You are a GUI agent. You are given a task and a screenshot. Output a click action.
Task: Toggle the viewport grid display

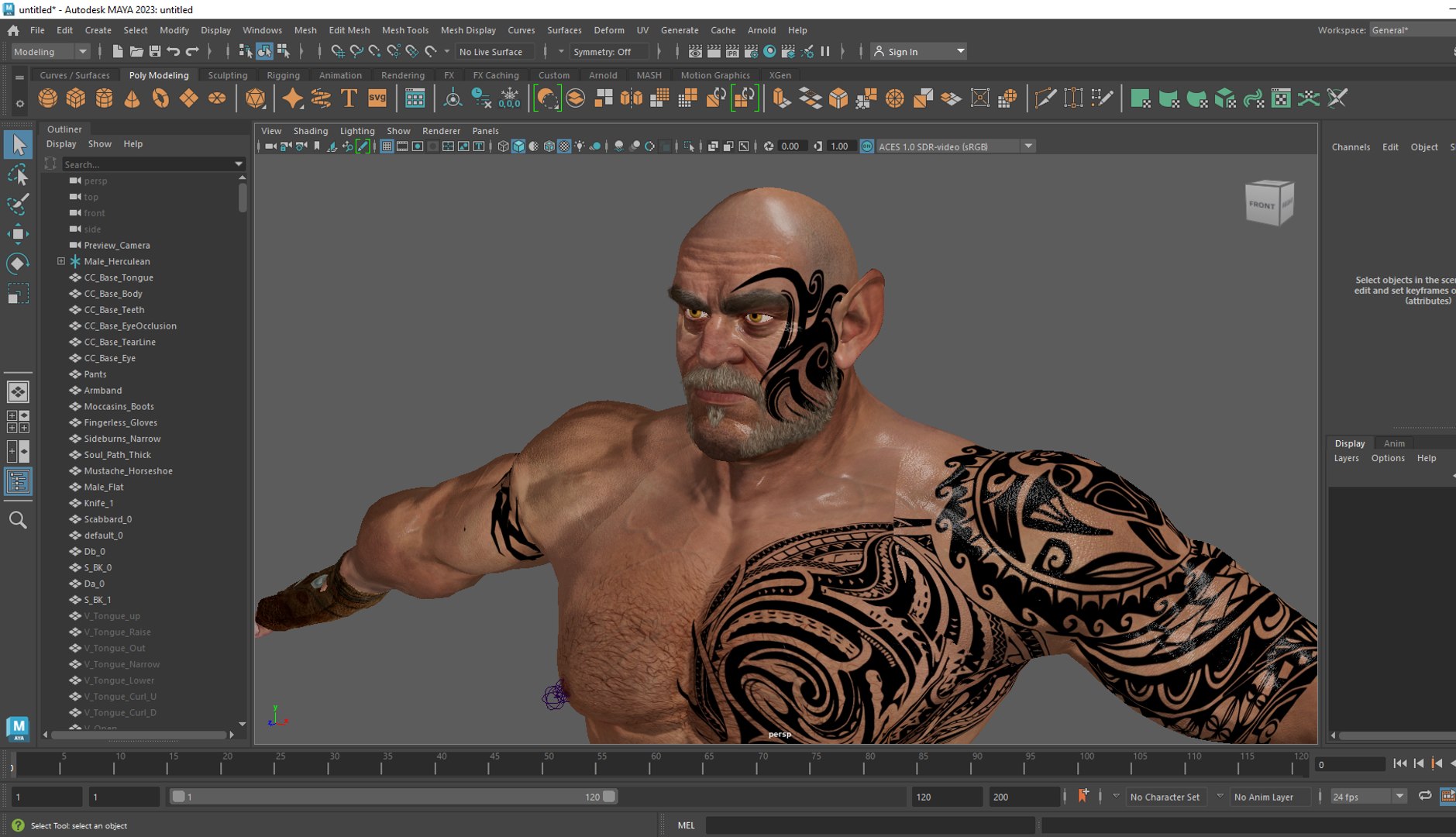[387, 146]
